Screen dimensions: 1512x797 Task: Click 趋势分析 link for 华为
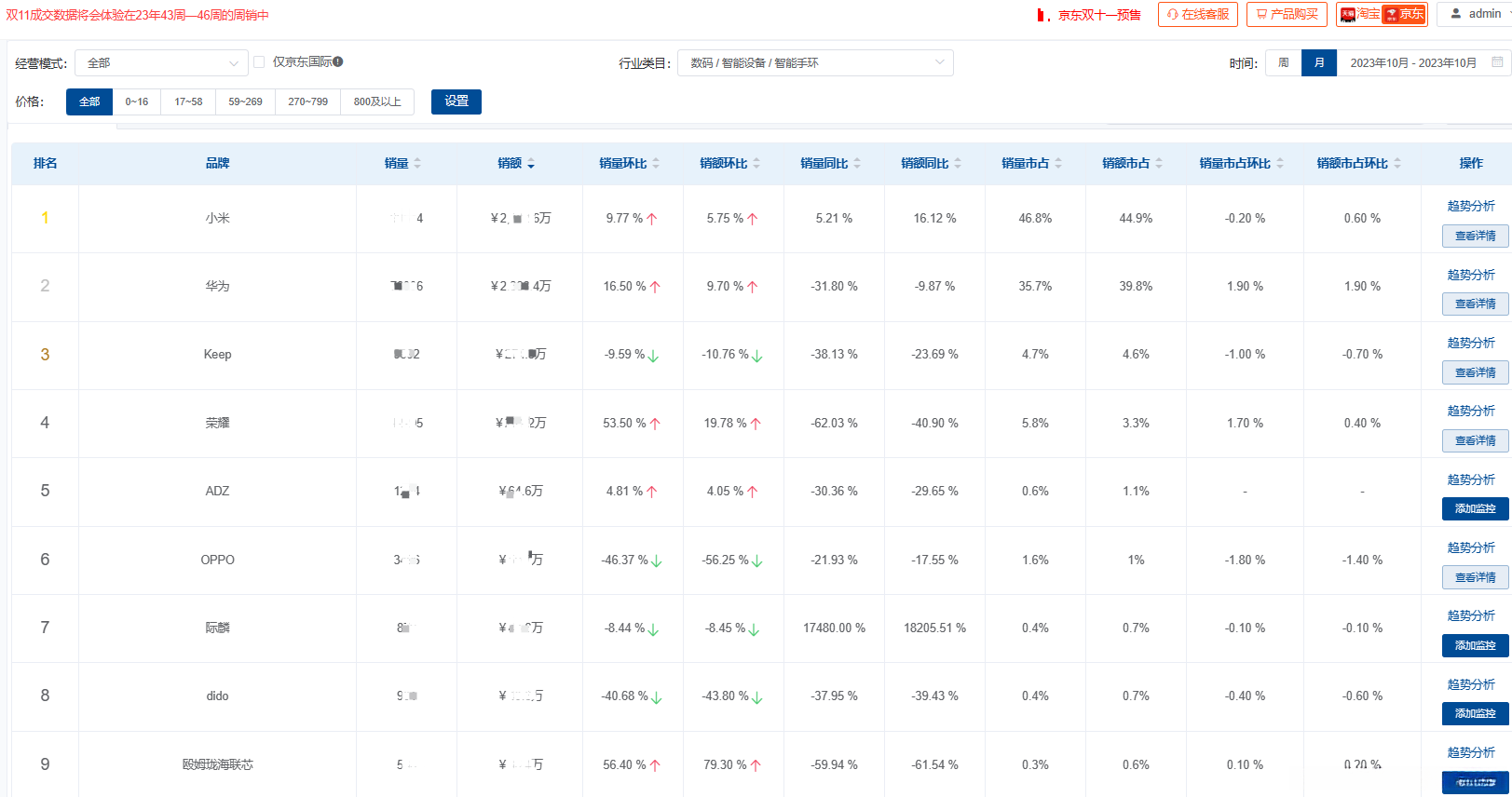(1471, 275)
